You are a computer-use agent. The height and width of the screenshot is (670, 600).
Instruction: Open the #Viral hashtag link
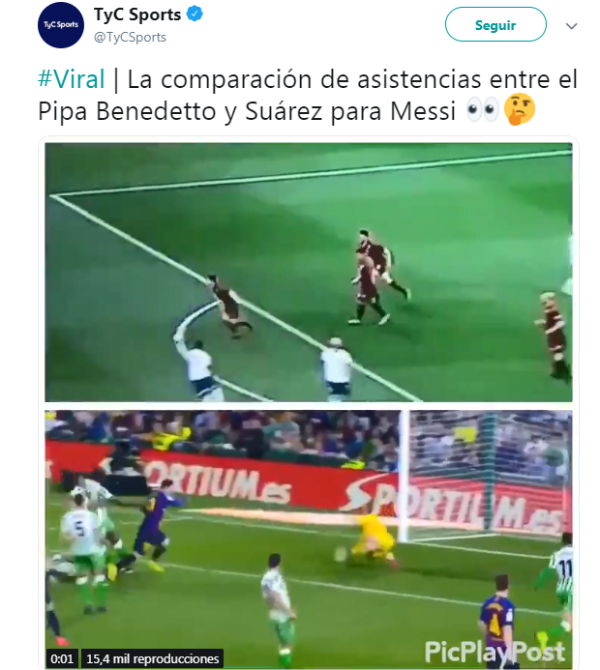(71, 79)
